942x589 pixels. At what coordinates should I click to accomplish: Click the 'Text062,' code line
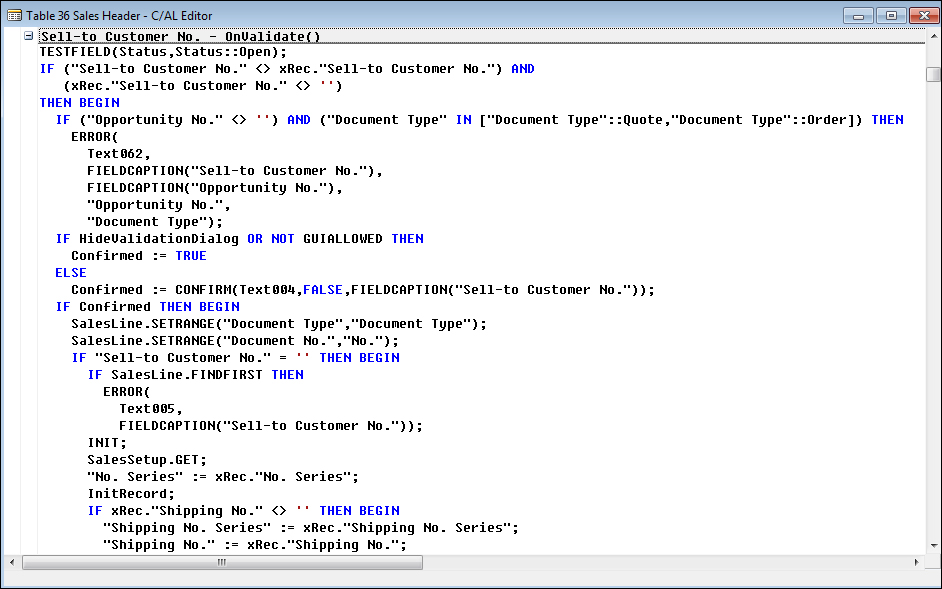point(119,154)
